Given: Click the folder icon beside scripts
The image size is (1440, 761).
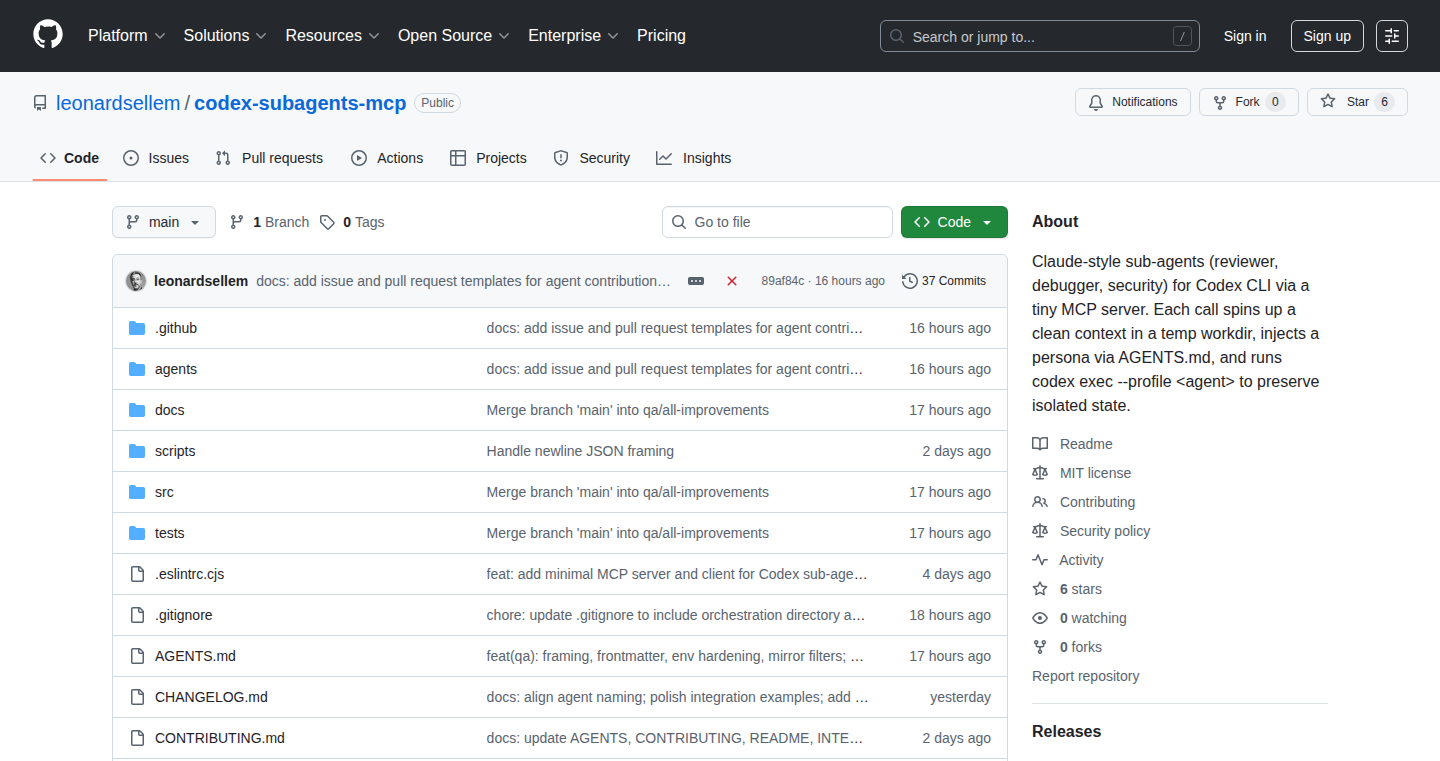Looking at the screenshot, I should (x=137, y=451).
